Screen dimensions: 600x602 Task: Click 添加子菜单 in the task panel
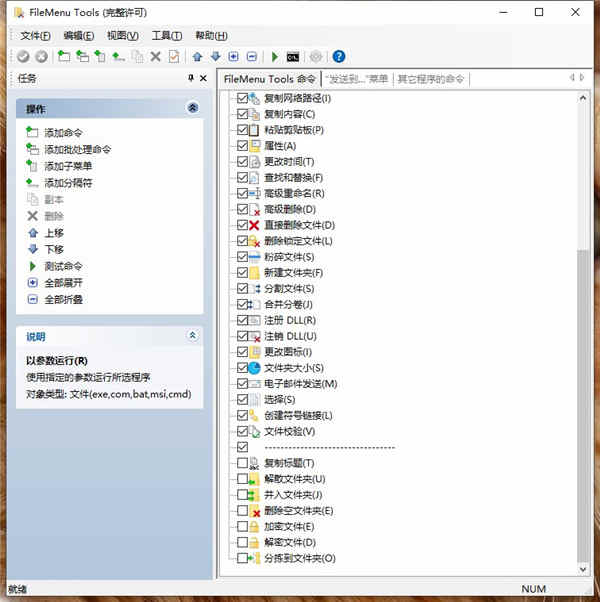click(x=68, y=166)
